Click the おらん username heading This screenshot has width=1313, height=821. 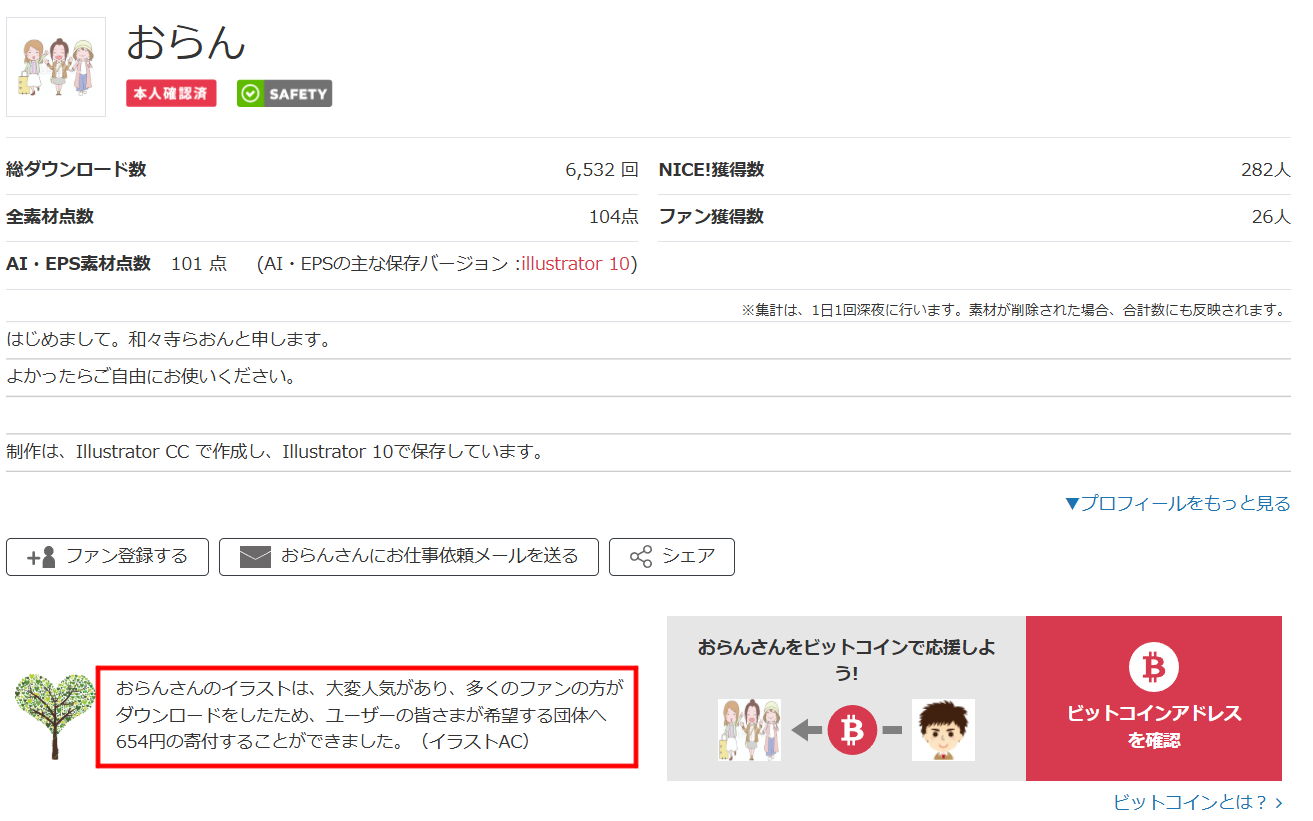click(186, 42)
